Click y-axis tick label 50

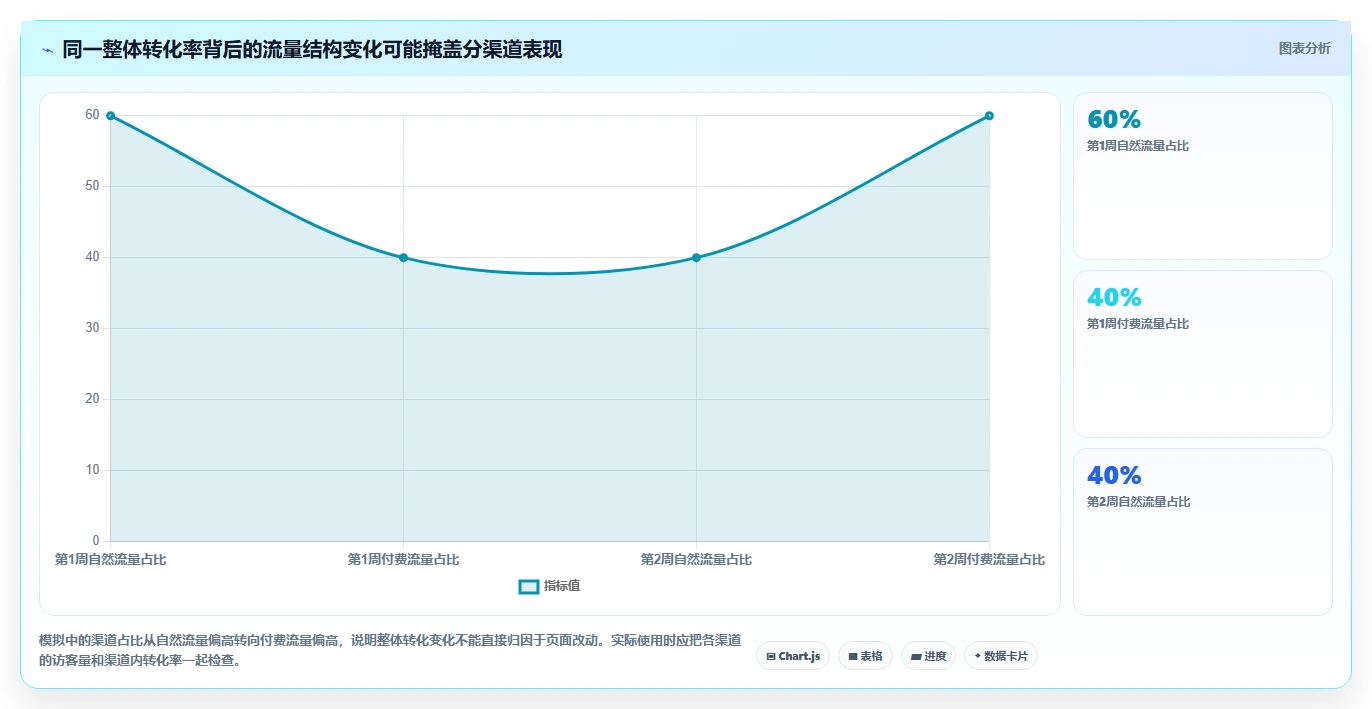pos(92,186)
